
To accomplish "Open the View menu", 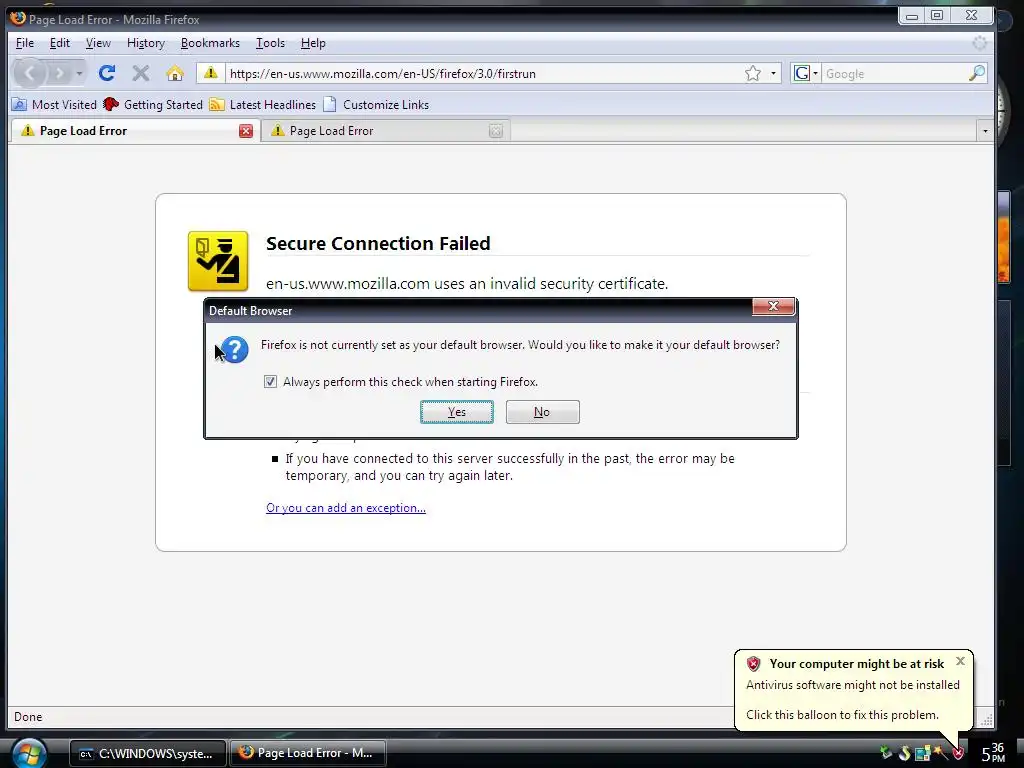I will (x=98, y=43).
